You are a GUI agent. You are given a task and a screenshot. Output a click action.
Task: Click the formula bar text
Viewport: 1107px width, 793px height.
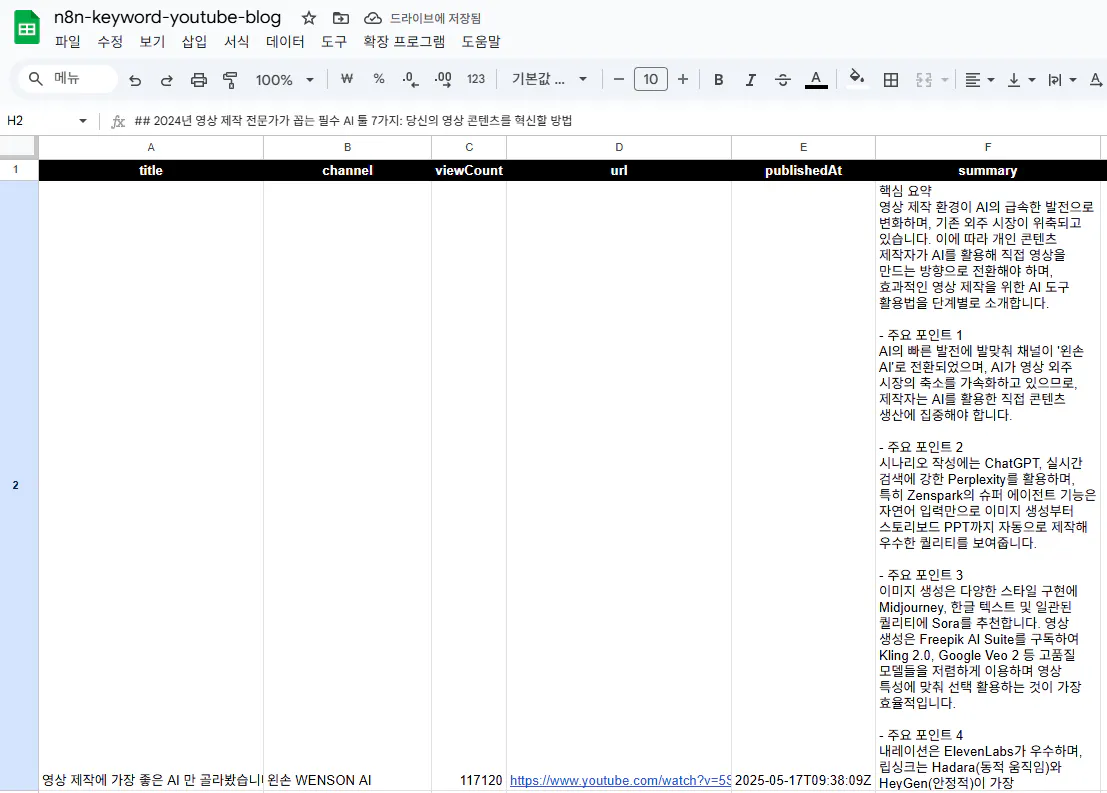pyautogui.click(x=352, y=121)
